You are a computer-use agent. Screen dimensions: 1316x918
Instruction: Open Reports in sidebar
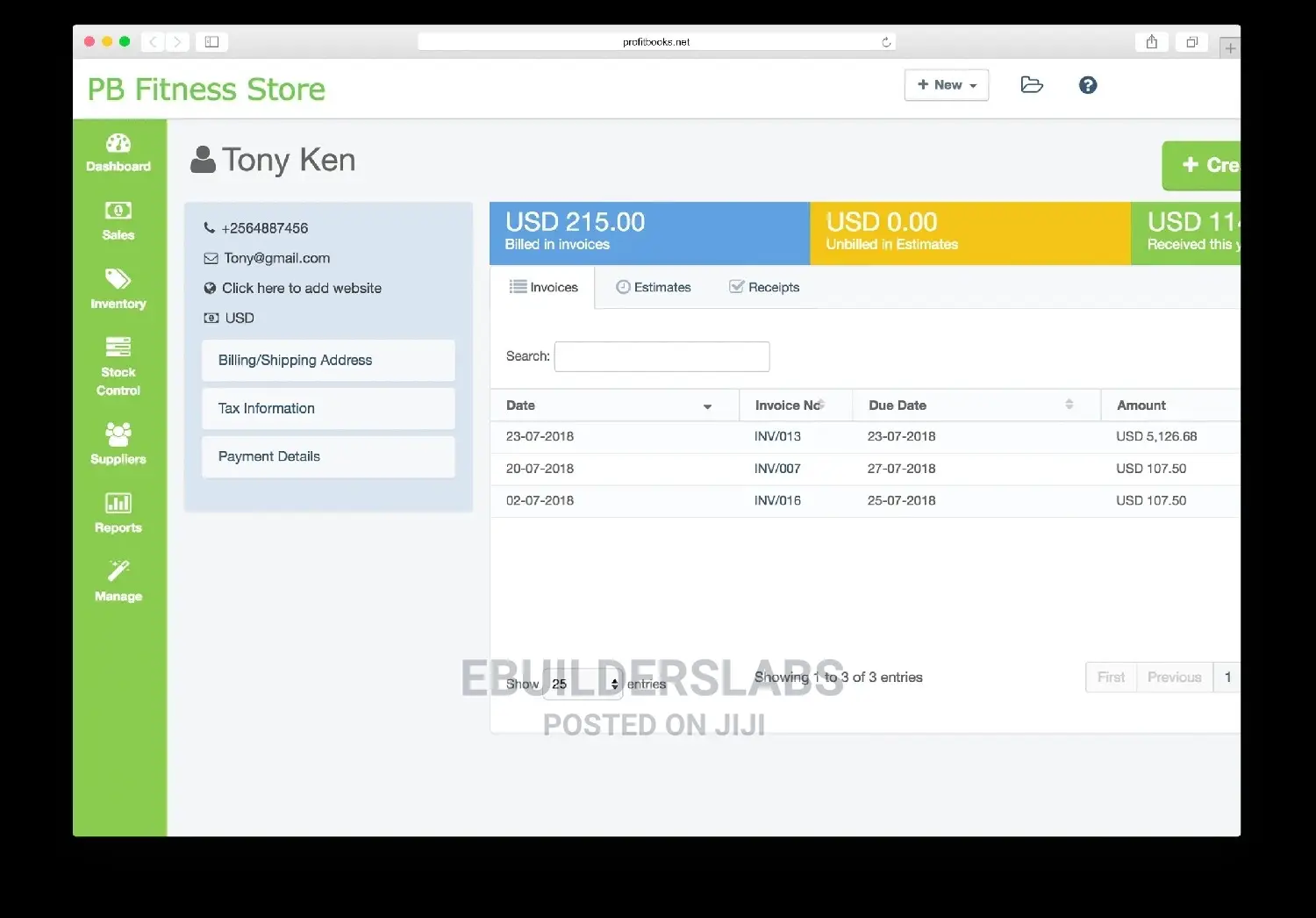tap(118, 513)
